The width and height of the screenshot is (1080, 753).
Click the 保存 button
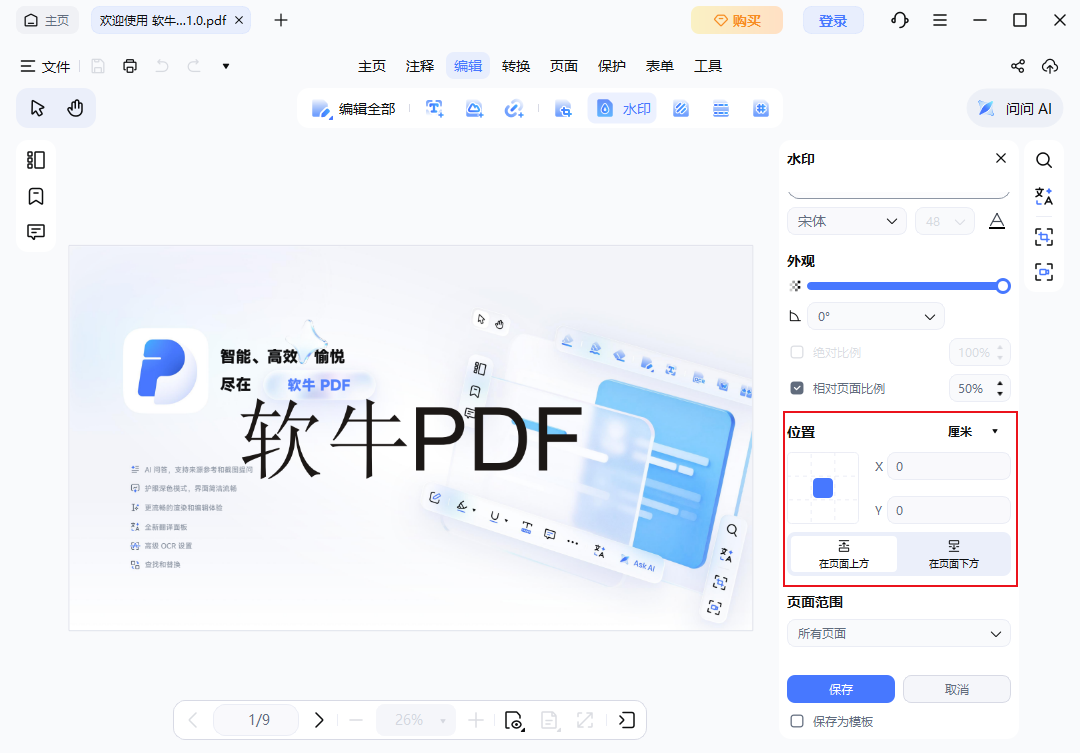[x=840, y=689]
